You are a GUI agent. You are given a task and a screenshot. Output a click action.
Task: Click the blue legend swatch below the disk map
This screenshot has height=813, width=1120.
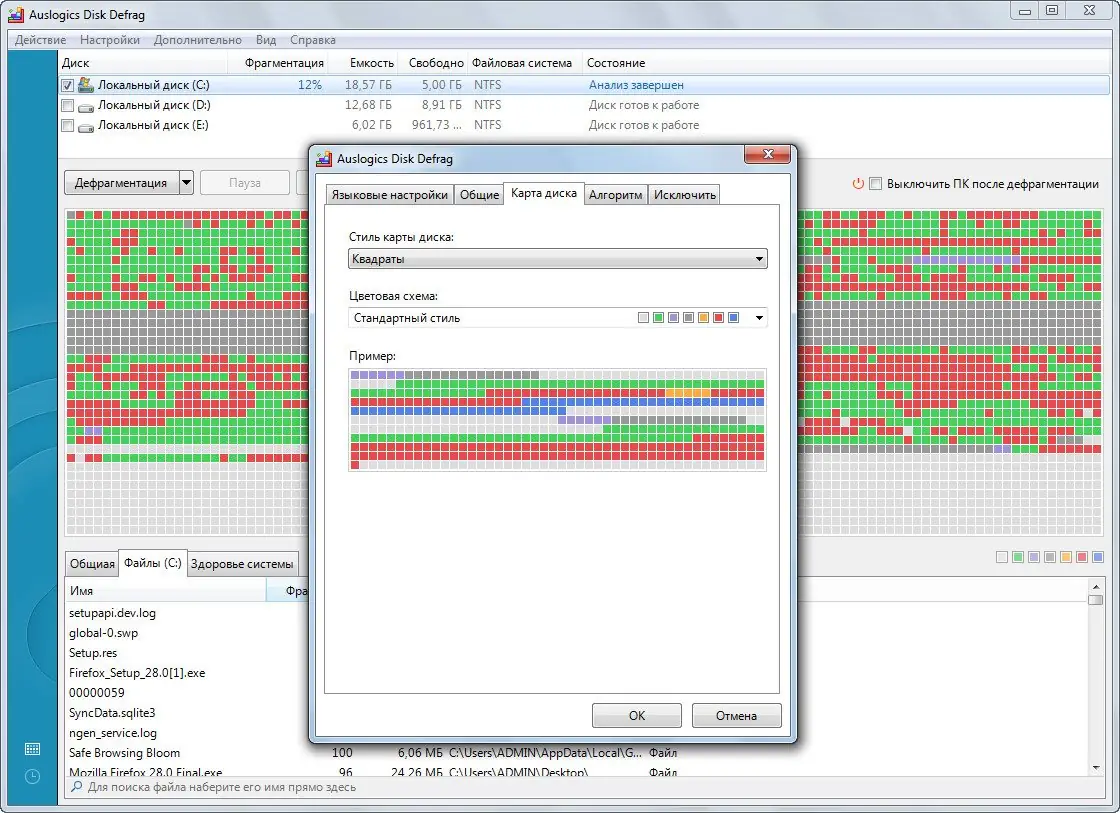point(1098,557)
